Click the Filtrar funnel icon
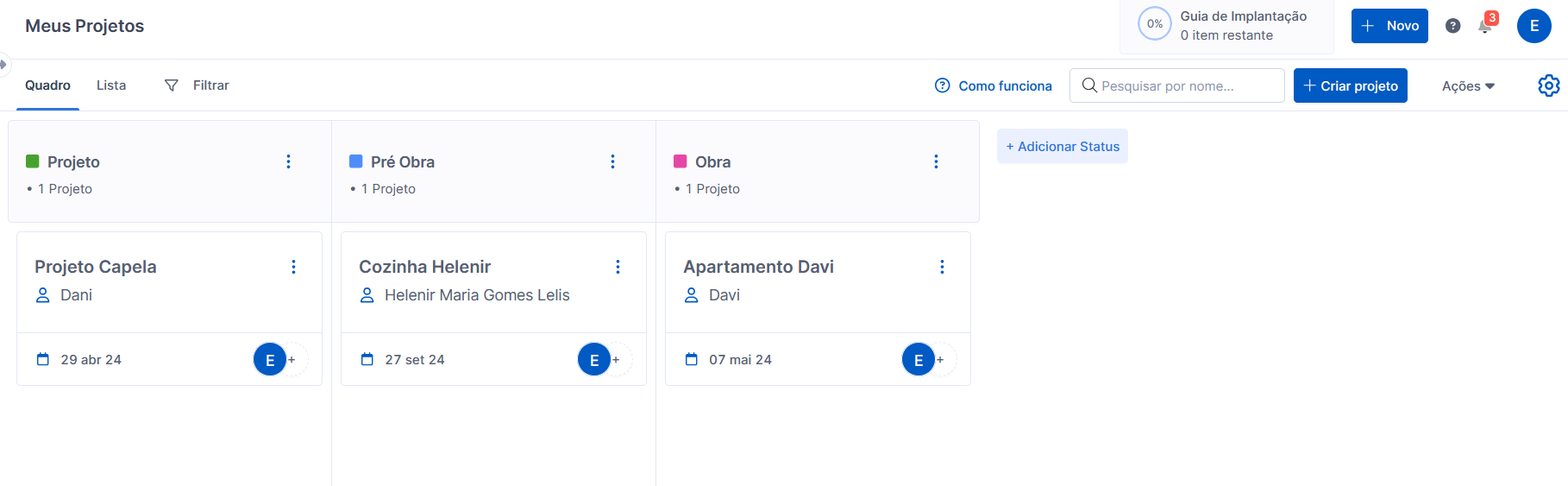Viewport: 1568px width, 486px height. 172,85
